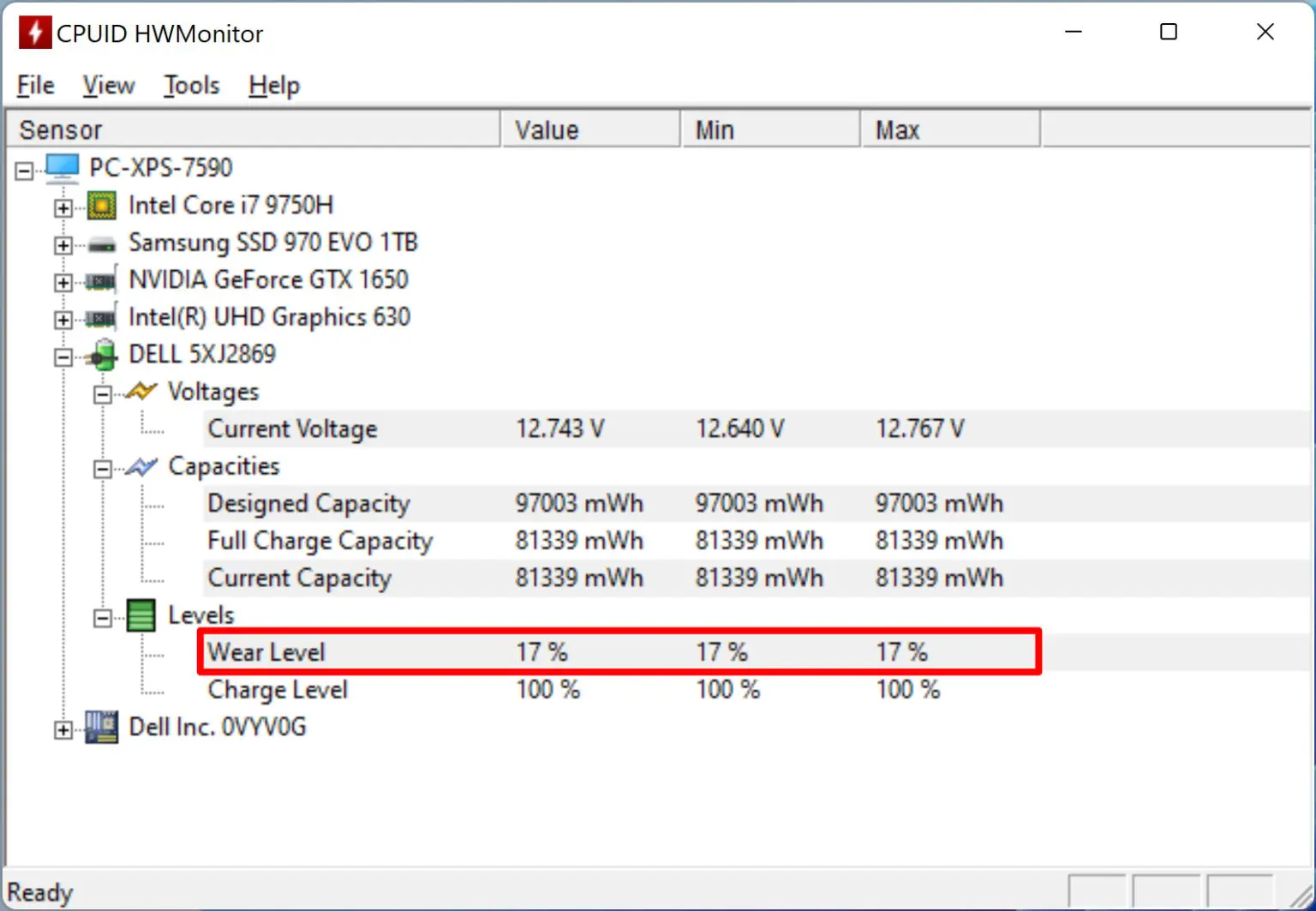Click the green Levels battery bars icon
This screenshot has width=1316, height=911.
click(x=141, y=614)
